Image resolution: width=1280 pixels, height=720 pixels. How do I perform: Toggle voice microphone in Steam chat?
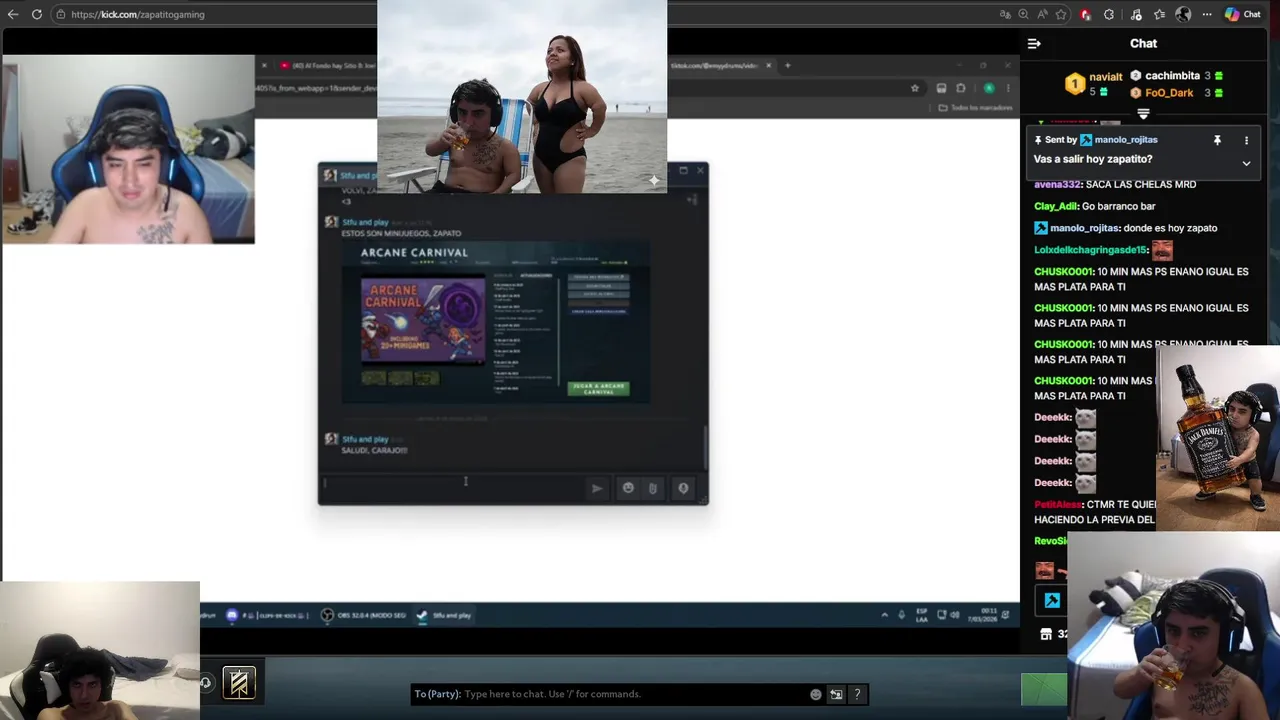coord(683,488)
